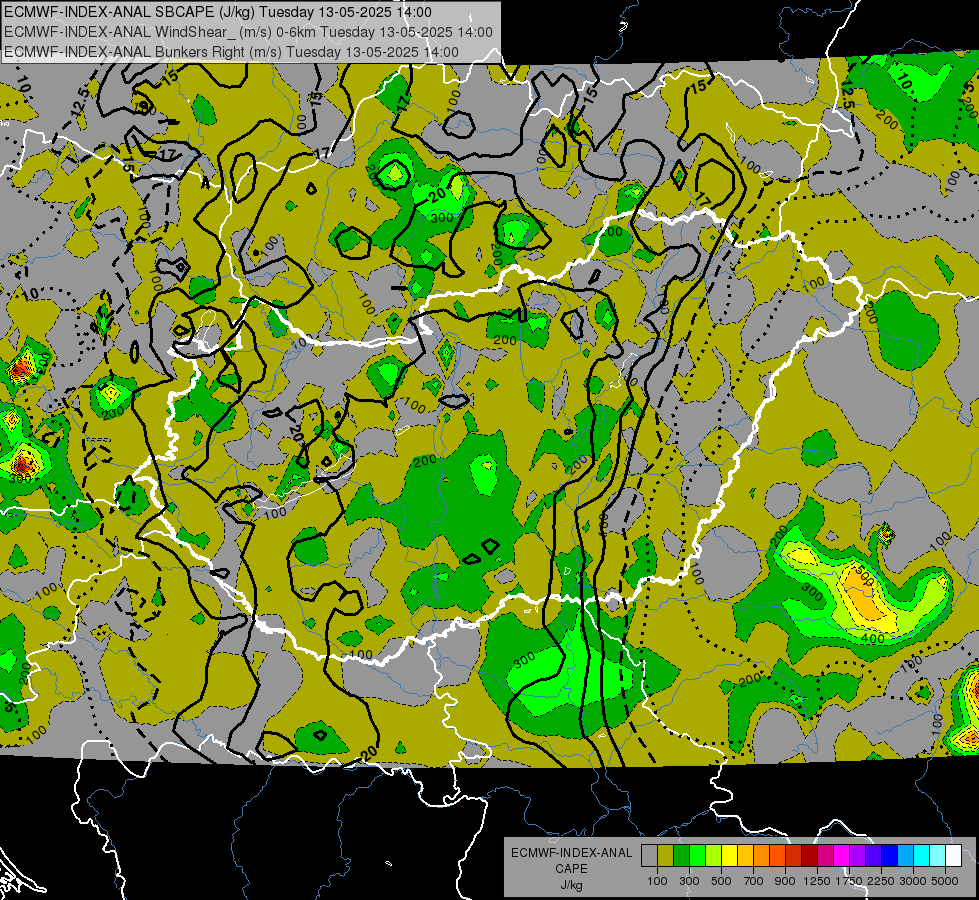The image size is (979, 900).
Task: Click the 500 tick label in legend
Action: coord(721,881)
